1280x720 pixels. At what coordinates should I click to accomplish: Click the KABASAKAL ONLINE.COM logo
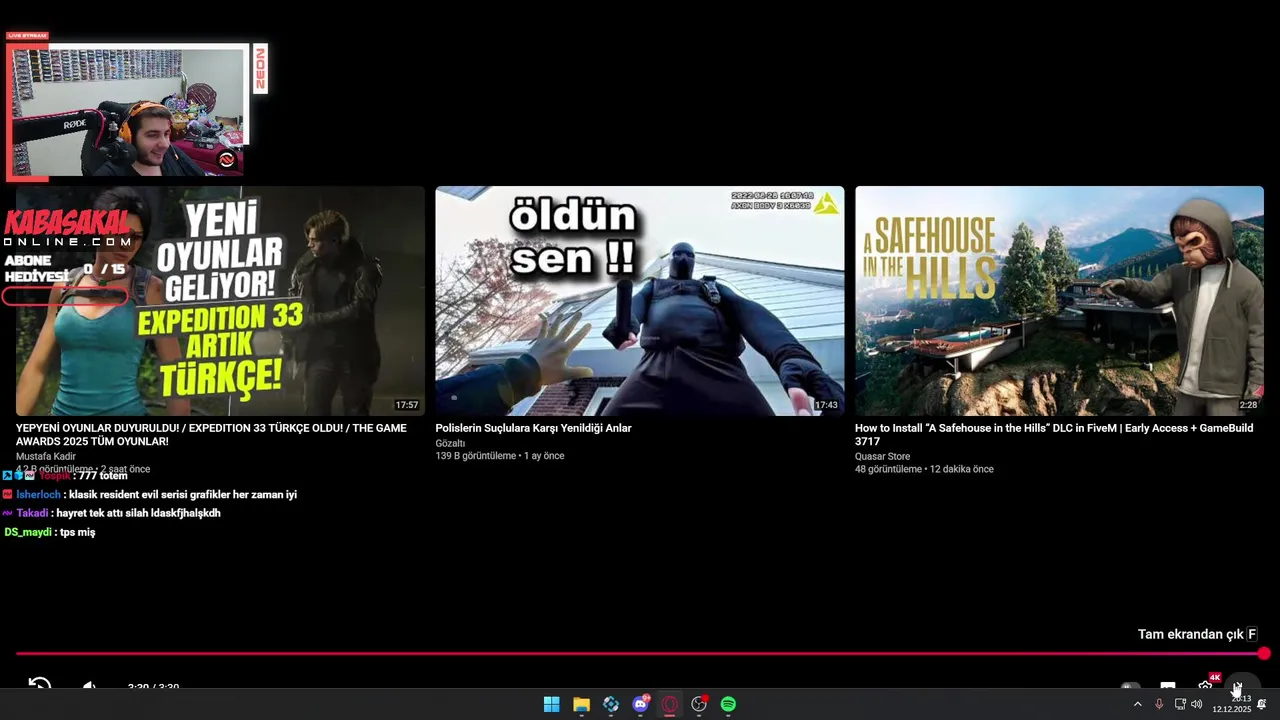[68, 228]
